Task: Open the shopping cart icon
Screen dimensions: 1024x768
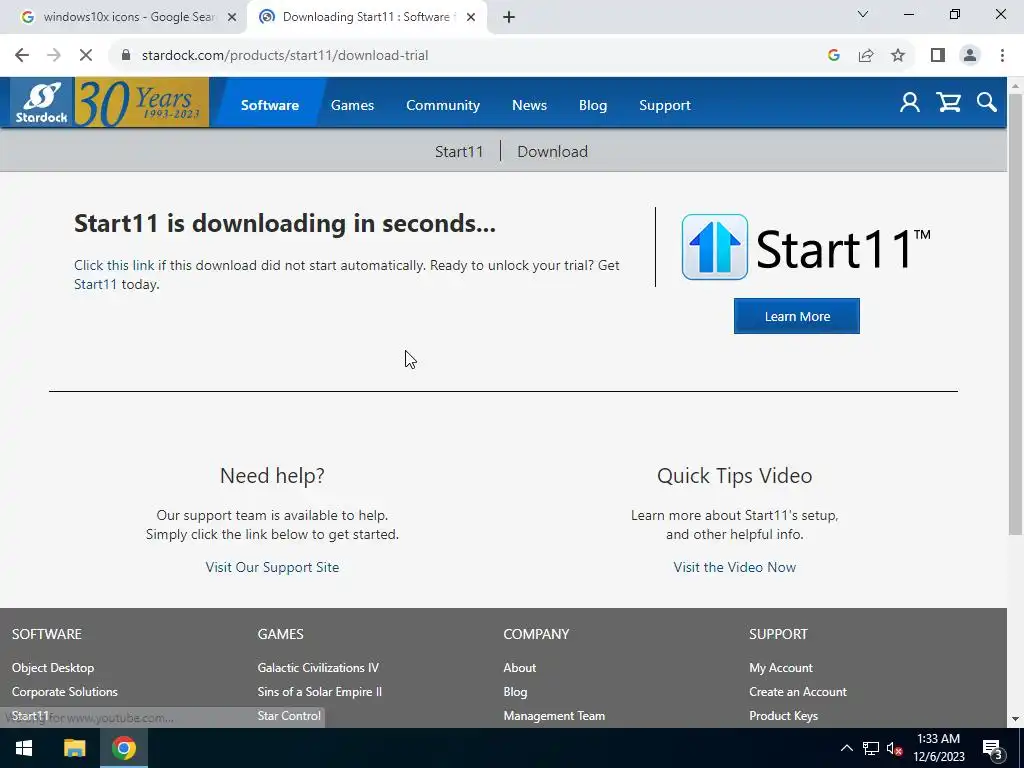Action: click(x=948, y=103)
